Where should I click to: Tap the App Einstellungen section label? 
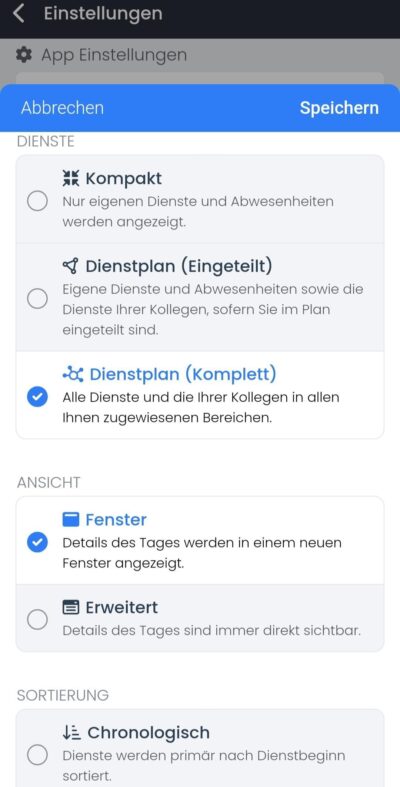point(114,55)
